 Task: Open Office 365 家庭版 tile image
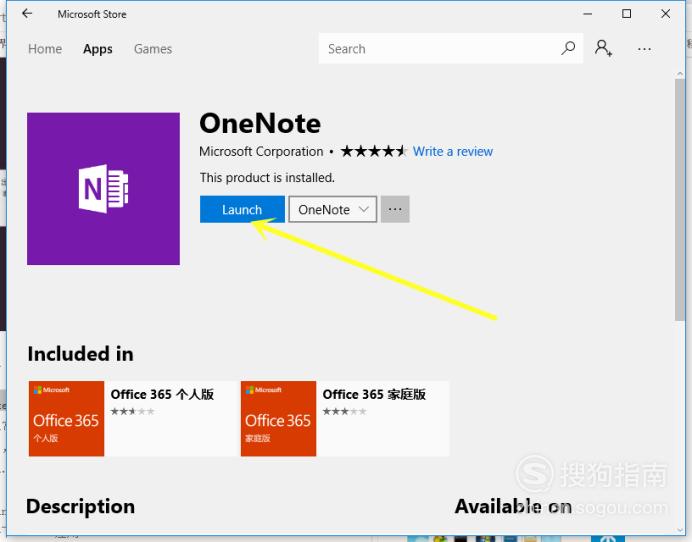278,418
